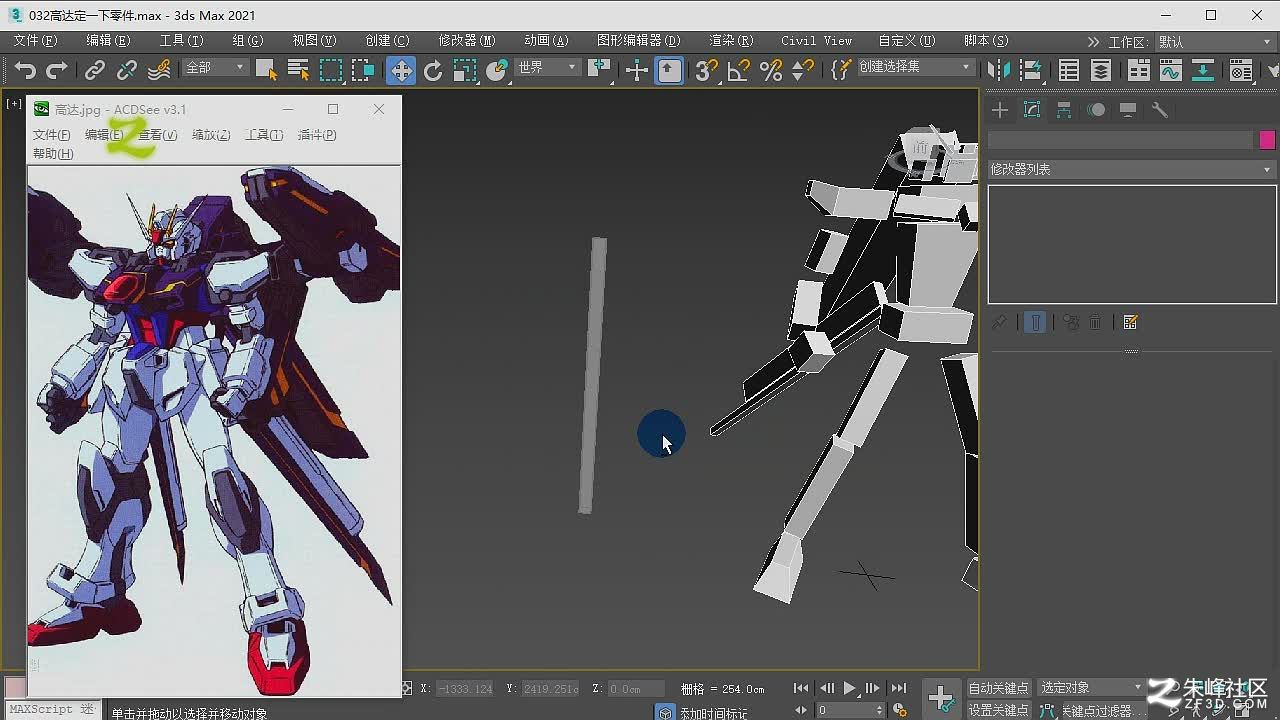The height and width of the screenshot is (720, 1280).
Task: Choose the Select and Place tool
Action: tap(497, 70)
